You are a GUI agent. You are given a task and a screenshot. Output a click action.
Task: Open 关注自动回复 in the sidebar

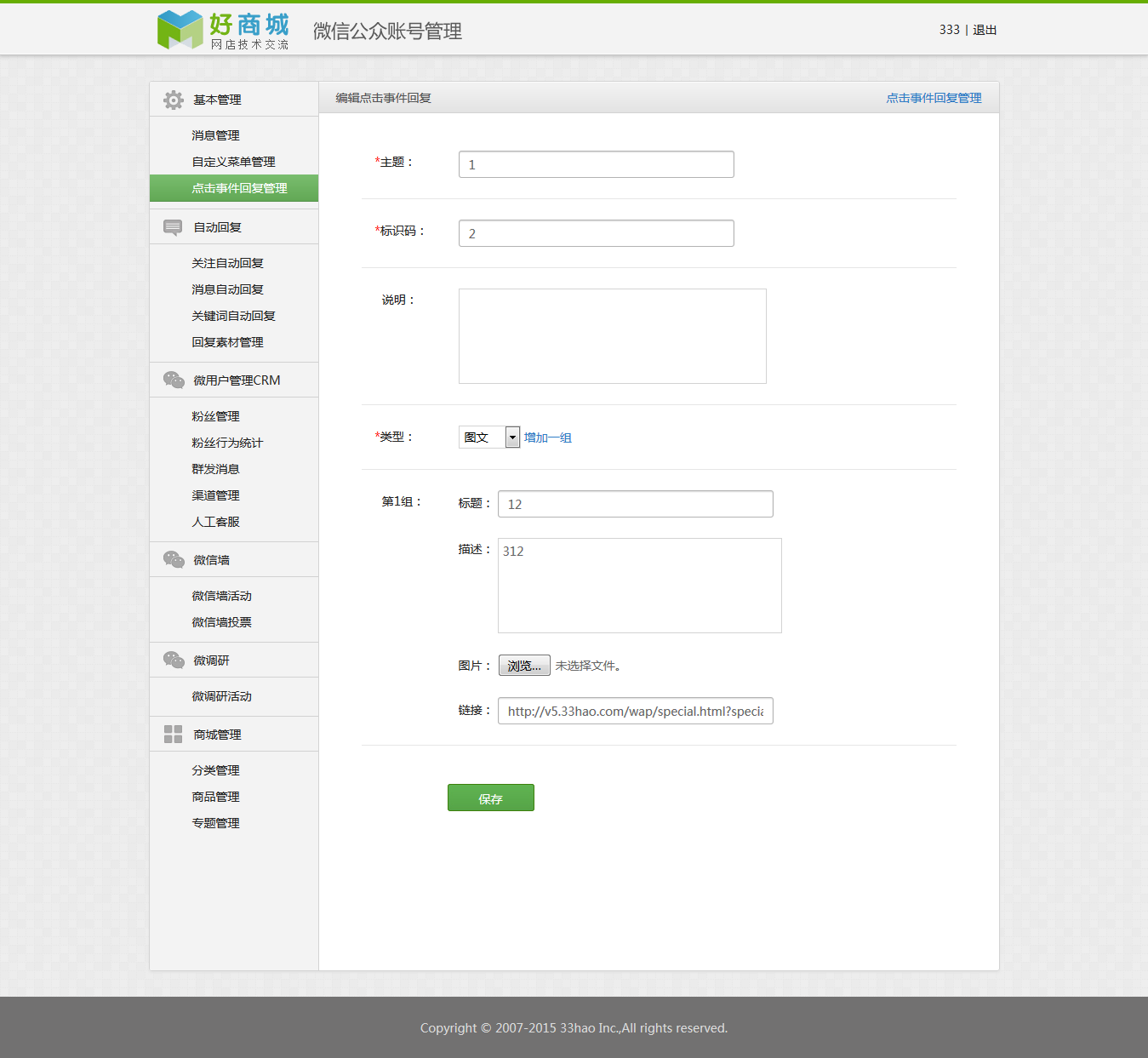227,263
